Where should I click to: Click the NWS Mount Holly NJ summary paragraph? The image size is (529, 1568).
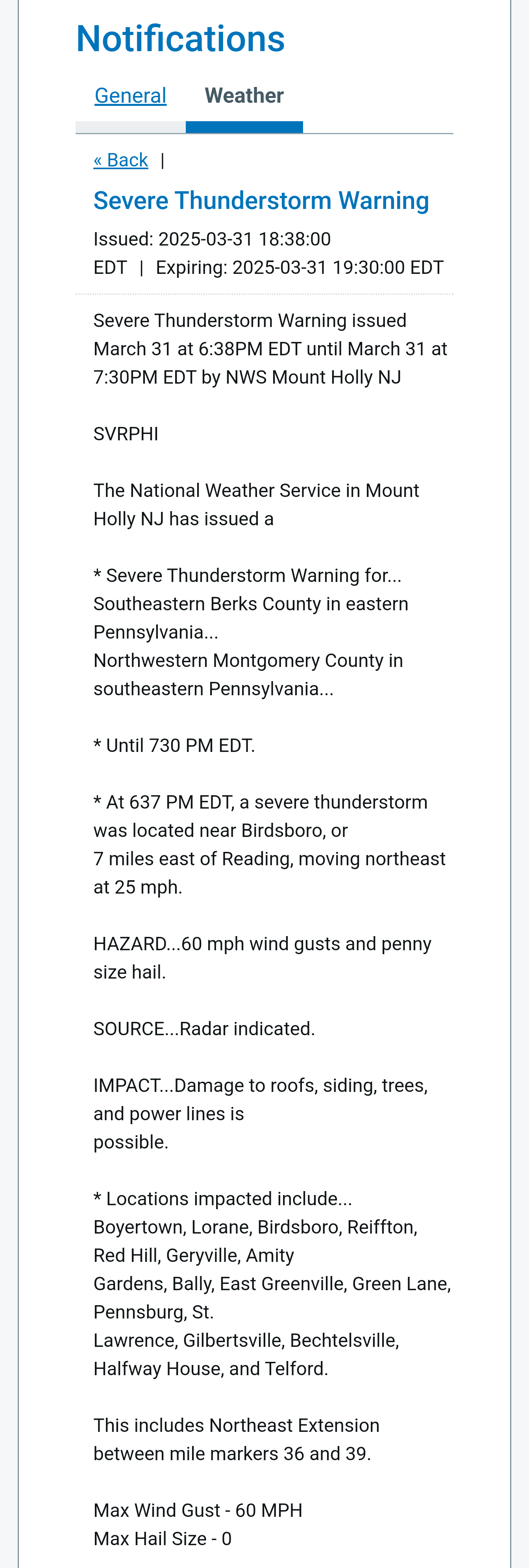pos(270,349)
